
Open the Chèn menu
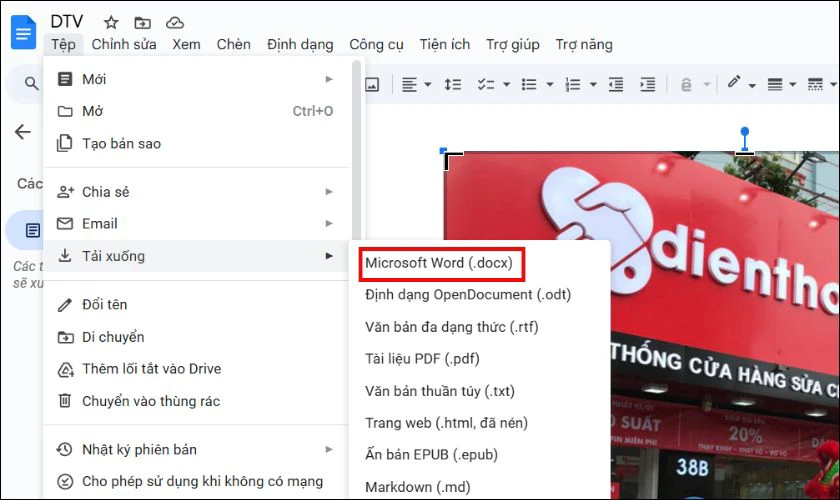[234, 44]
